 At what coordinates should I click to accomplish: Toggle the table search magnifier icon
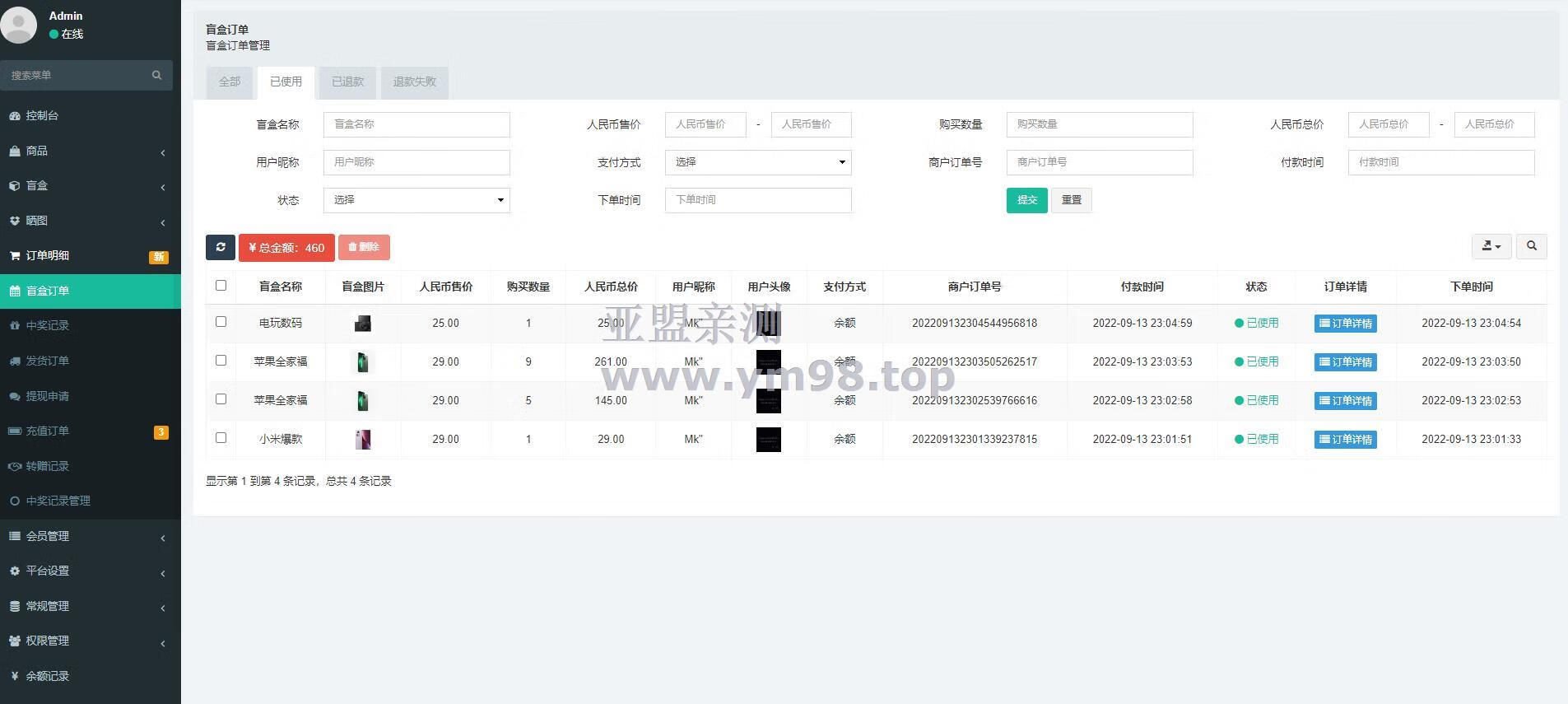click(x=1532, y=246)
